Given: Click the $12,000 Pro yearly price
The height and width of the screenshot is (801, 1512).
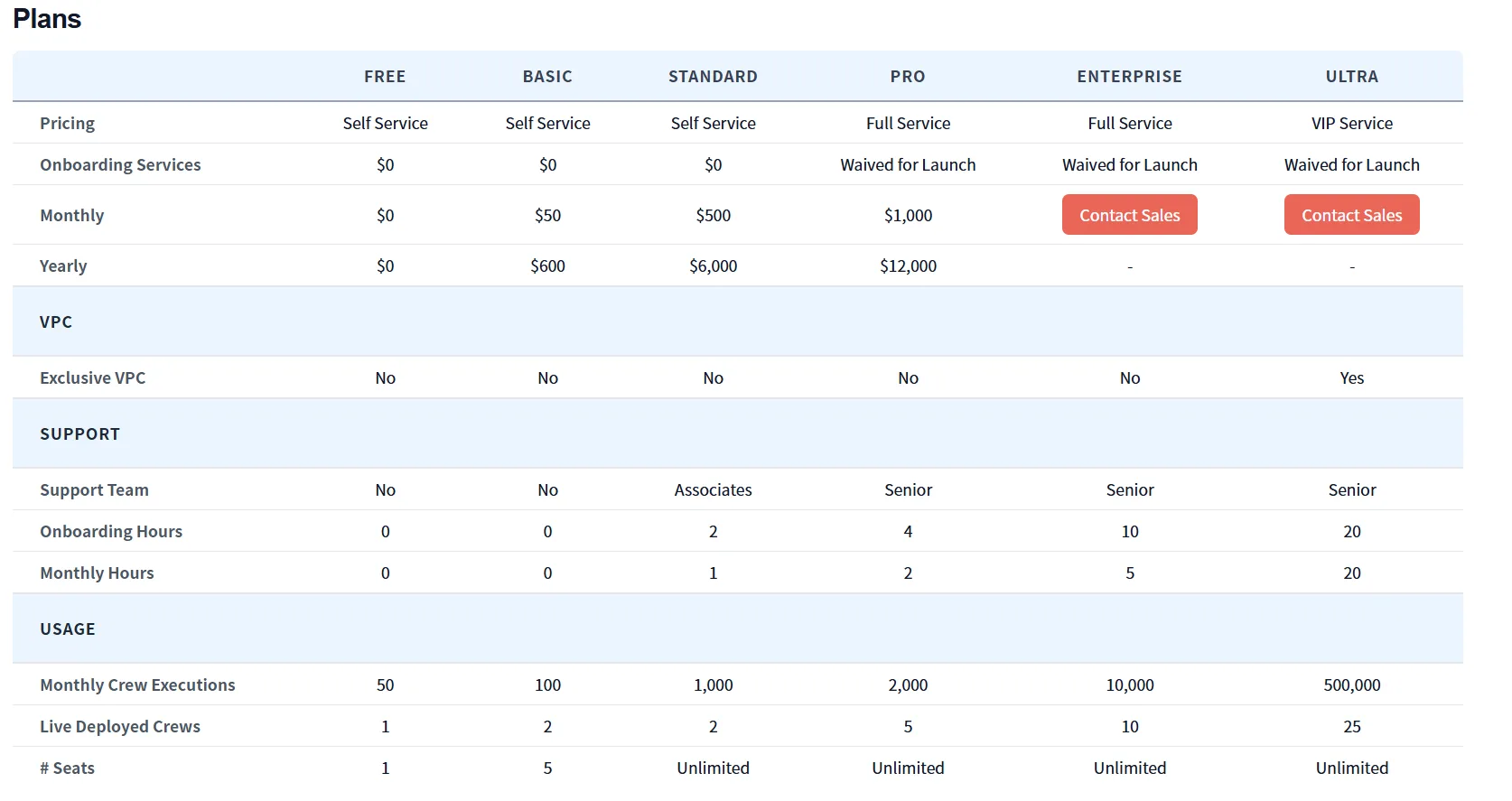Looking at the screenshot, I should pyautogui.click(x=908, y=266).
